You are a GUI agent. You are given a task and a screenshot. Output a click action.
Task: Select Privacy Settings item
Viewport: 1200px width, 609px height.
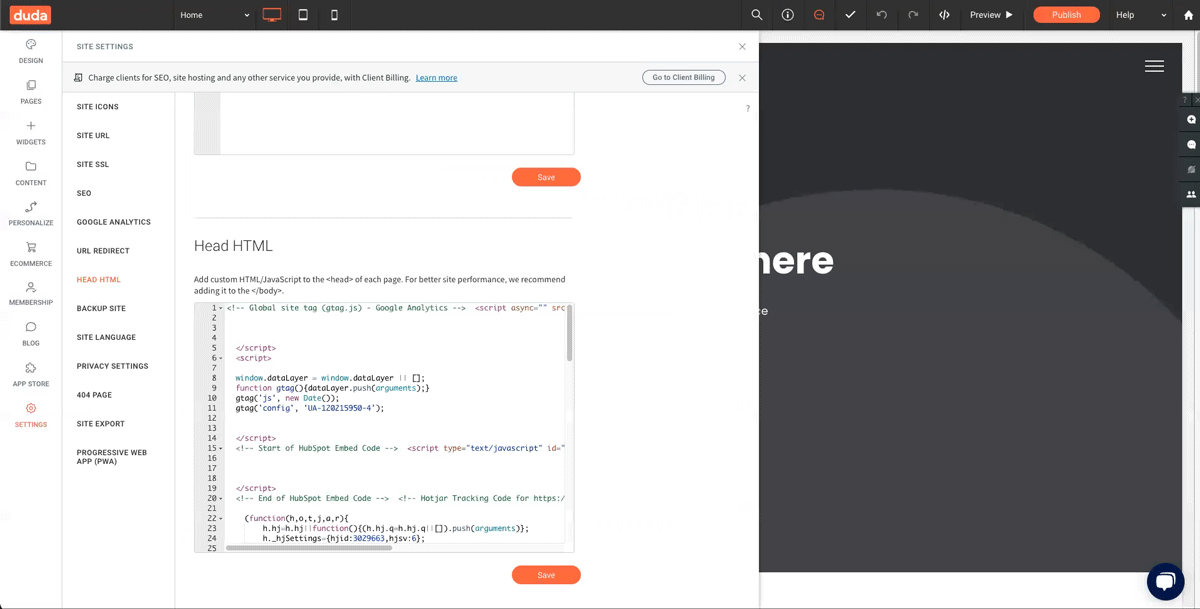point(112,366)
